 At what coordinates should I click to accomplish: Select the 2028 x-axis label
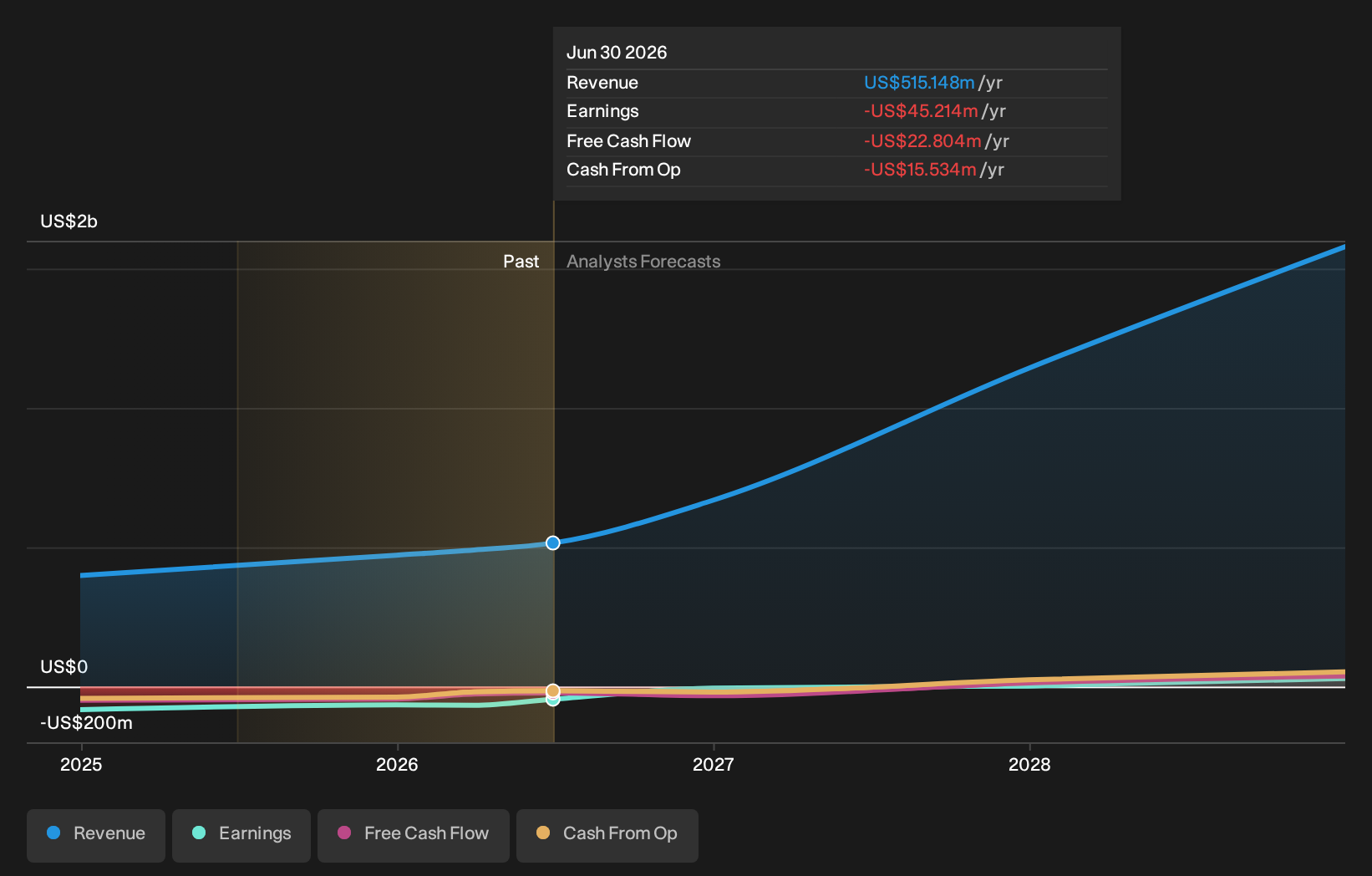[1029, 765]
